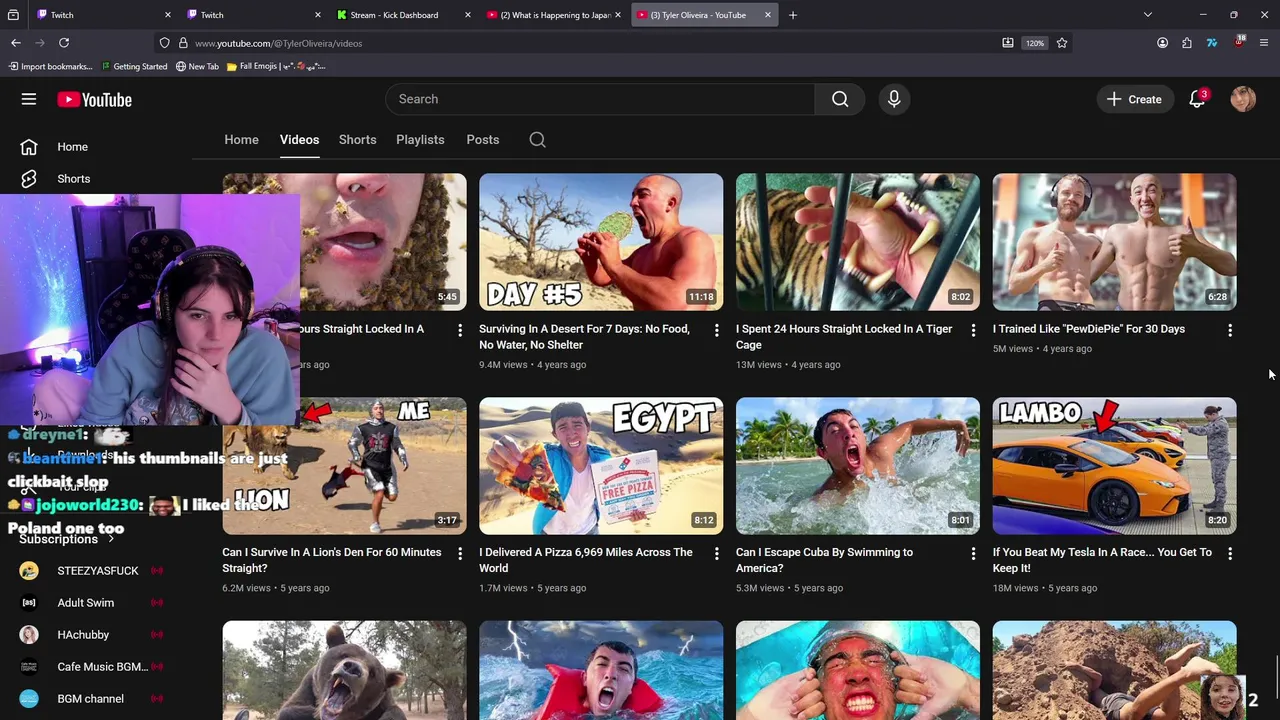Search within channel magnifier icon
This screenshot has height=720, width=1280.
(x=537, y=140)
